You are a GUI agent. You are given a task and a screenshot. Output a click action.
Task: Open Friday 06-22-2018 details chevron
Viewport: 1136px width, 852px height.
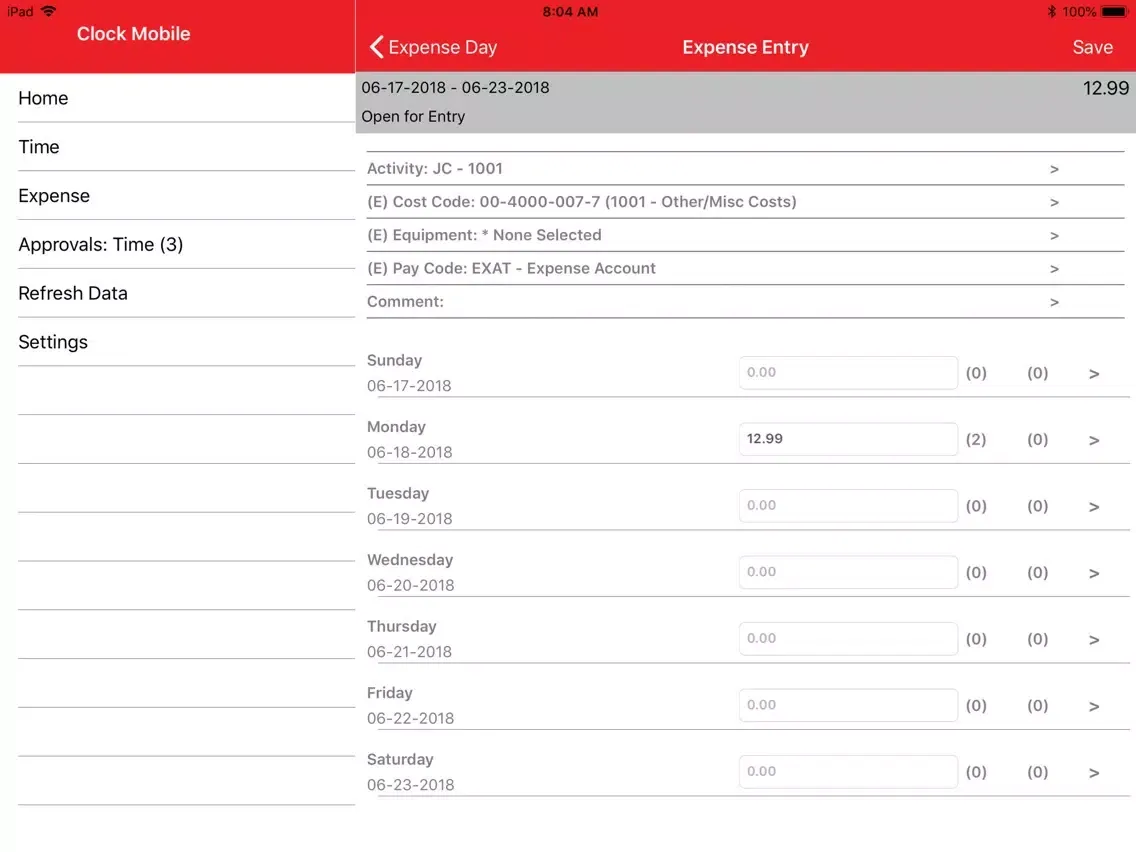(x=1094, y=707)
